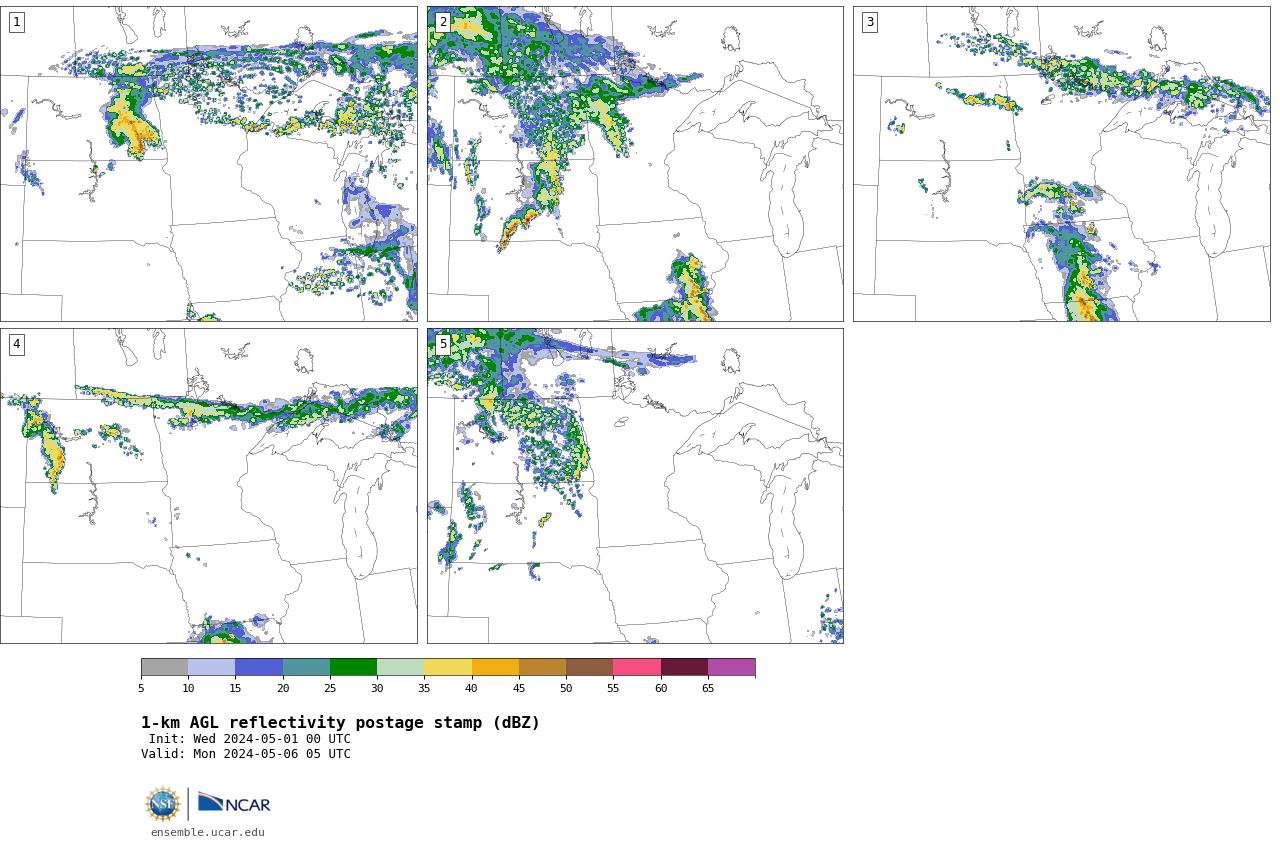Click the NCAR logo

[234, 803]
